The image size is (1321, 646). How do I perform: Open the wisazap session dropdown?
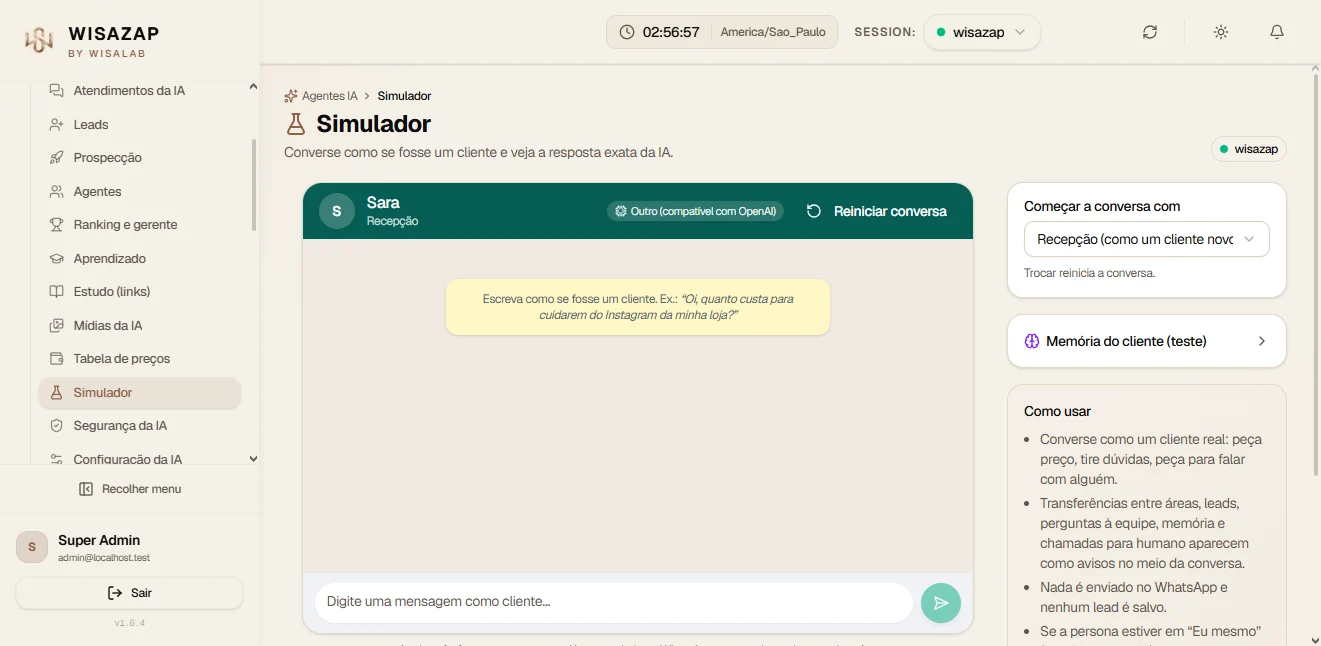point(982,32)
